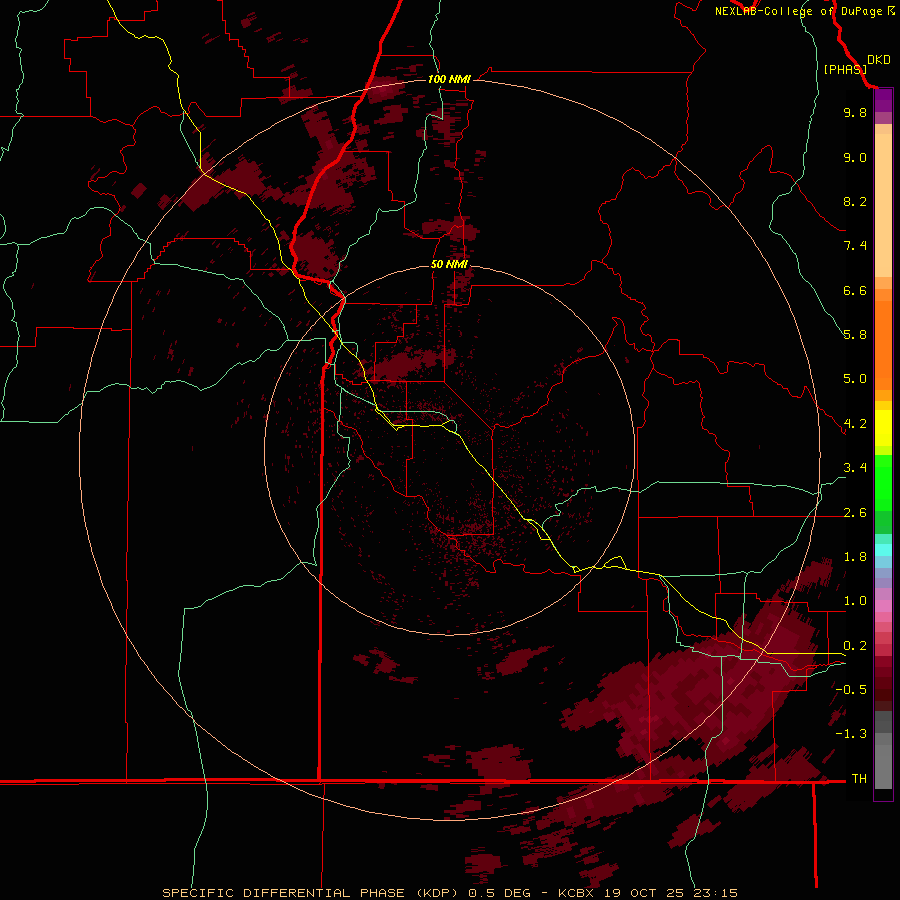
Task: Click the -0.5 value on the color scale
Action: pos(851,690)
